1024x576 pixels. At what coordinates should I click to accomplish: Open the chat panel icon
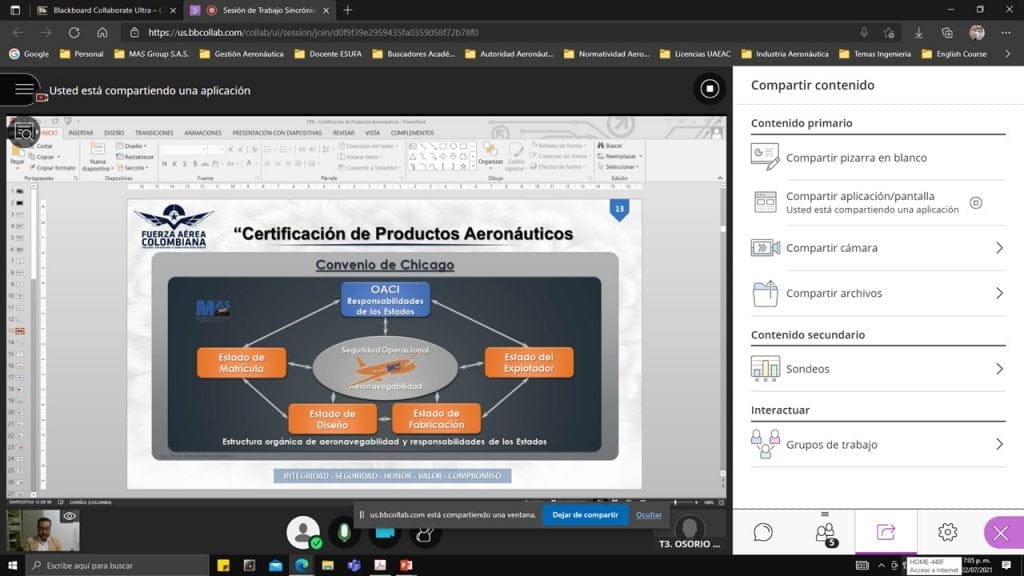point(763,532)
